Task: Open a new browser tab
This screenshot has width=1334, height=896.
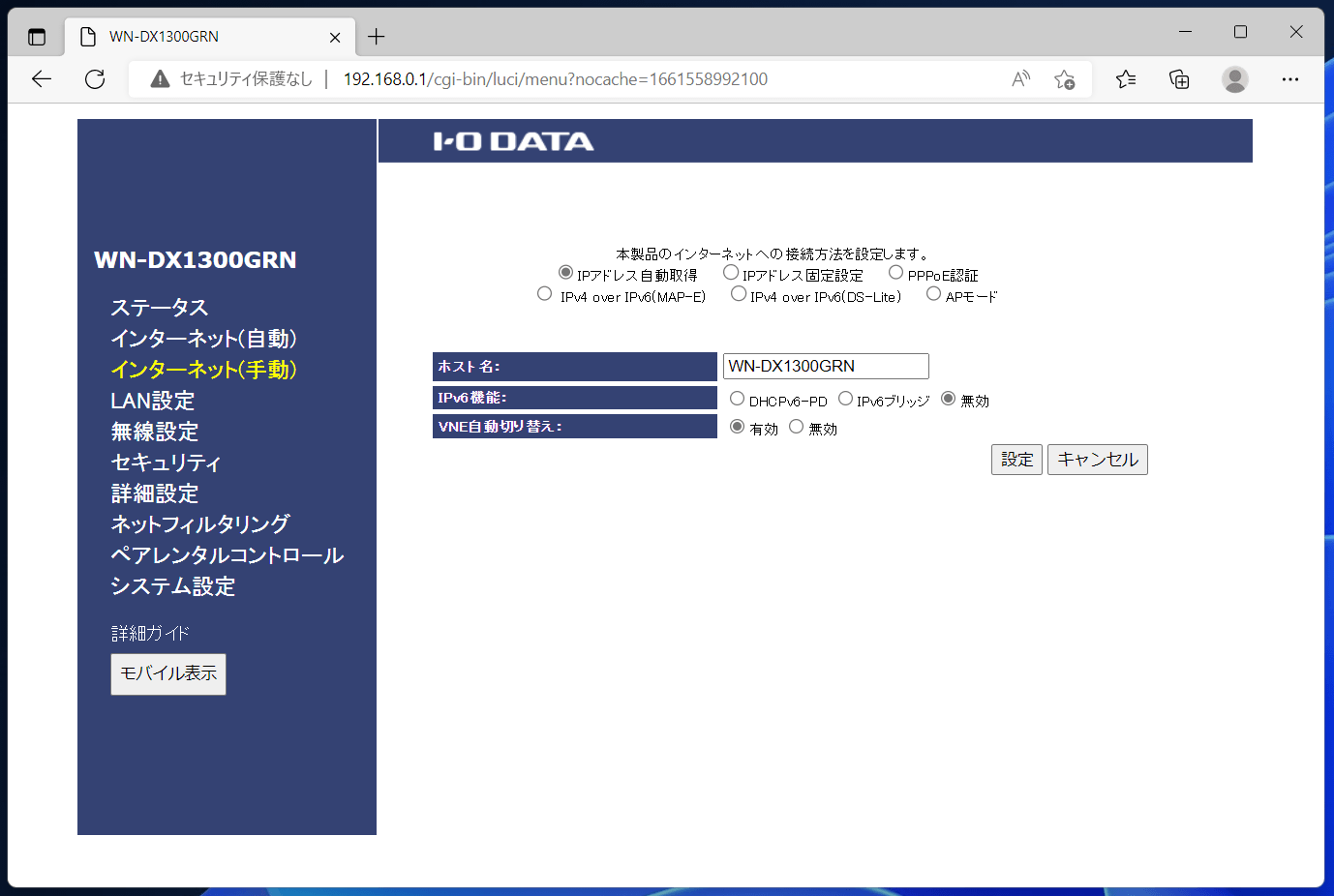Action: pyautogui.click(x=377, y=37)
